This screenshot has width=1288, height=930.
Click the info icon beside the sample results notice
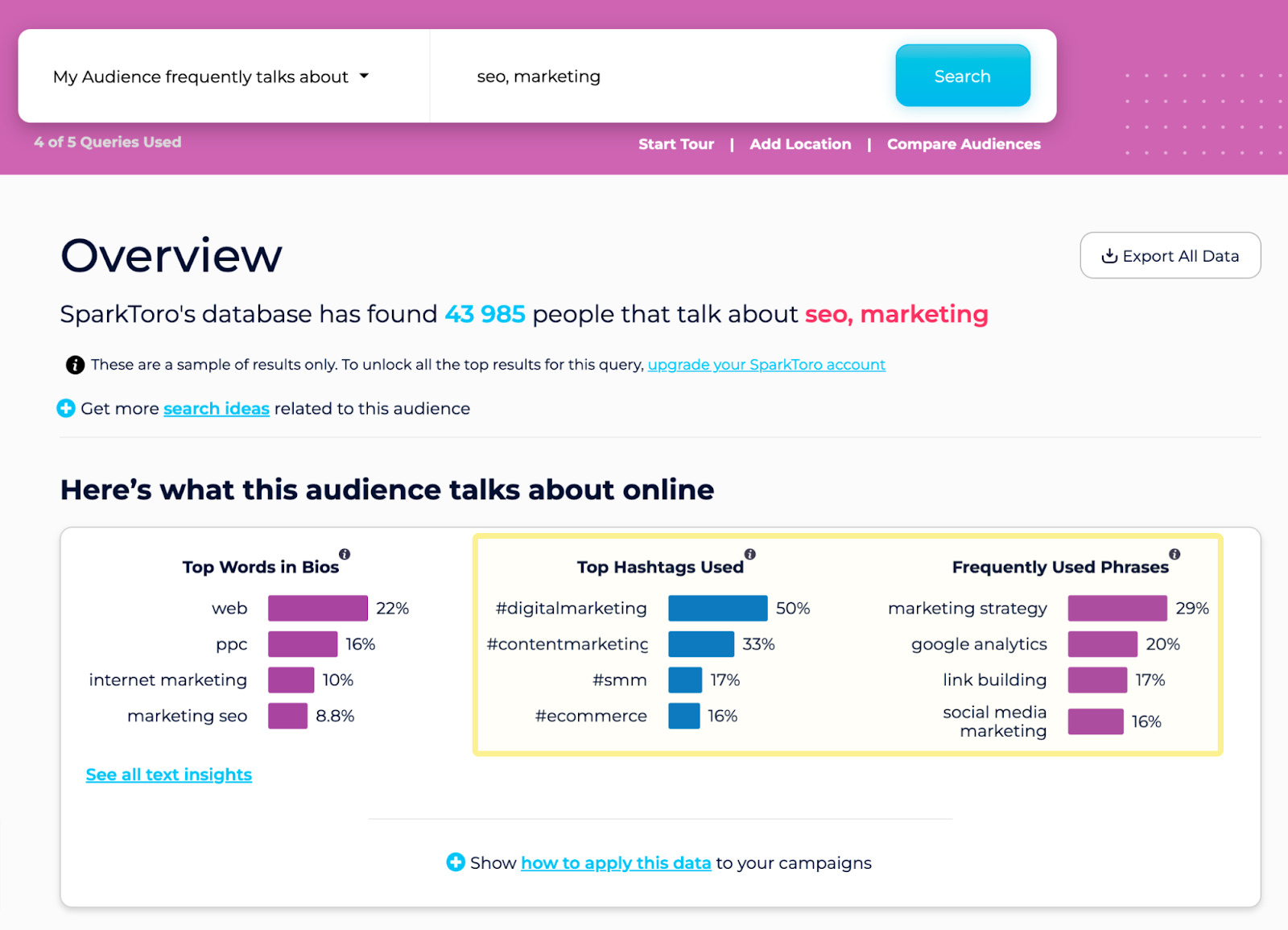73,364
